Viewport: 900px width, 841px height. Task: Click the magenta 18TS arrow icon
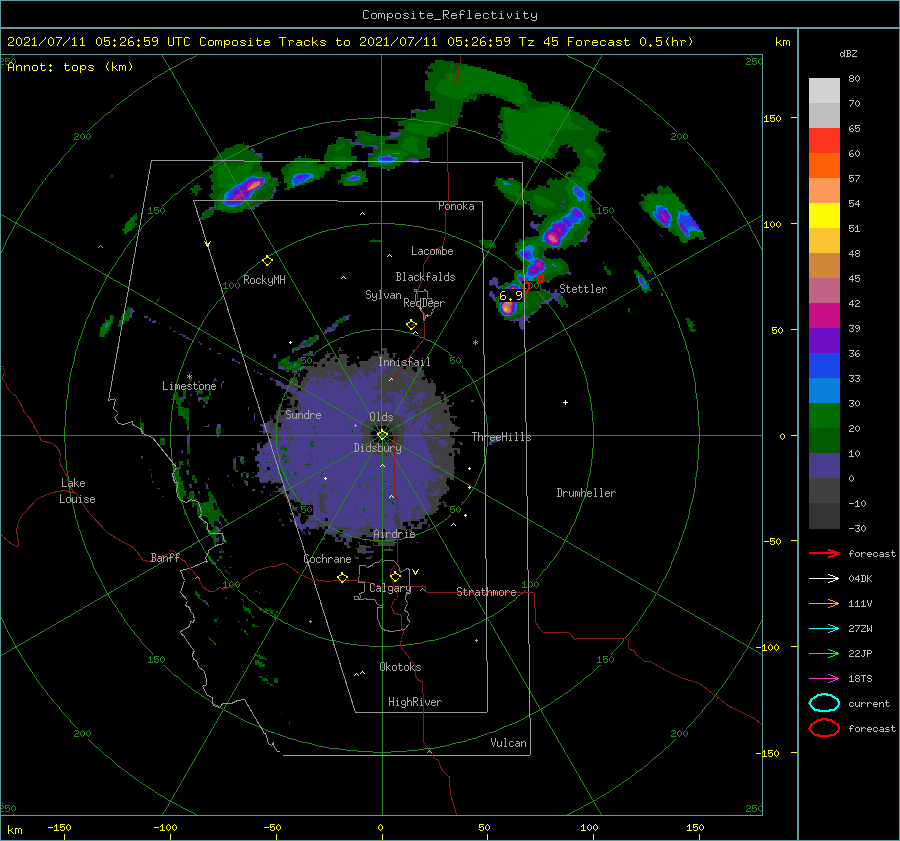pos(824,679)
